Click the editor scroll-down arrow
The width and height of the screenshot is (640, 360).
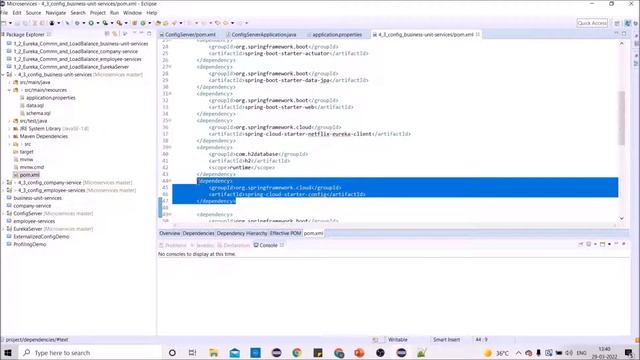point(621,218)
